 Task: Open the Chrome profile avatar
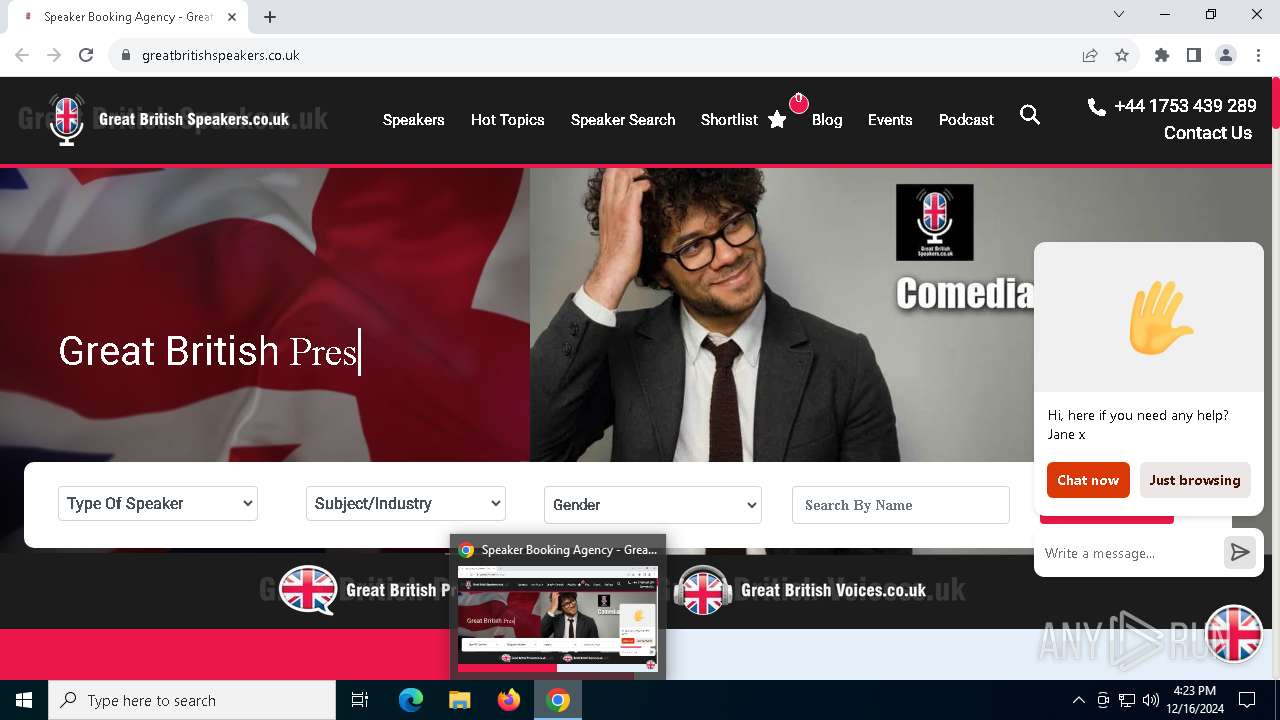(1226, 55)
